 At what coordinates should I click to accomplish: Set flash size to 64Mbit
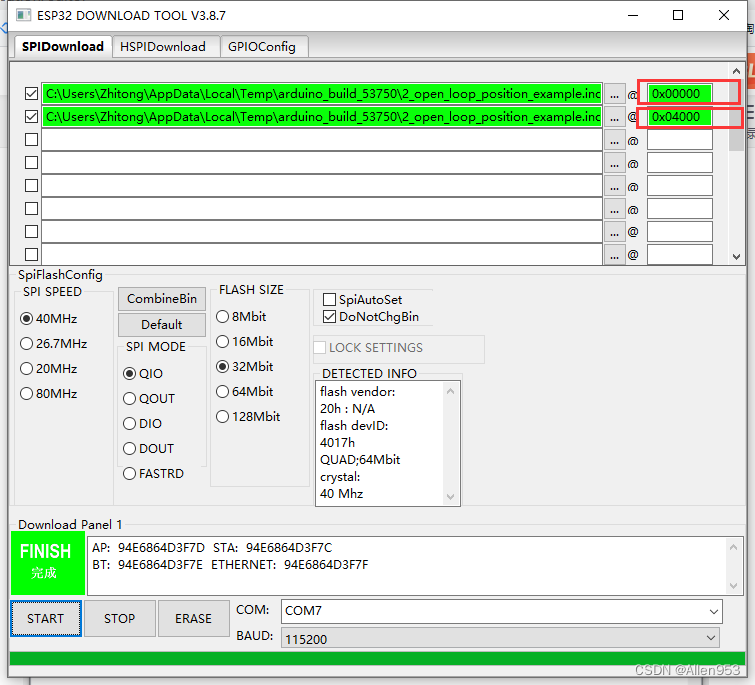(x=245, y=392)
